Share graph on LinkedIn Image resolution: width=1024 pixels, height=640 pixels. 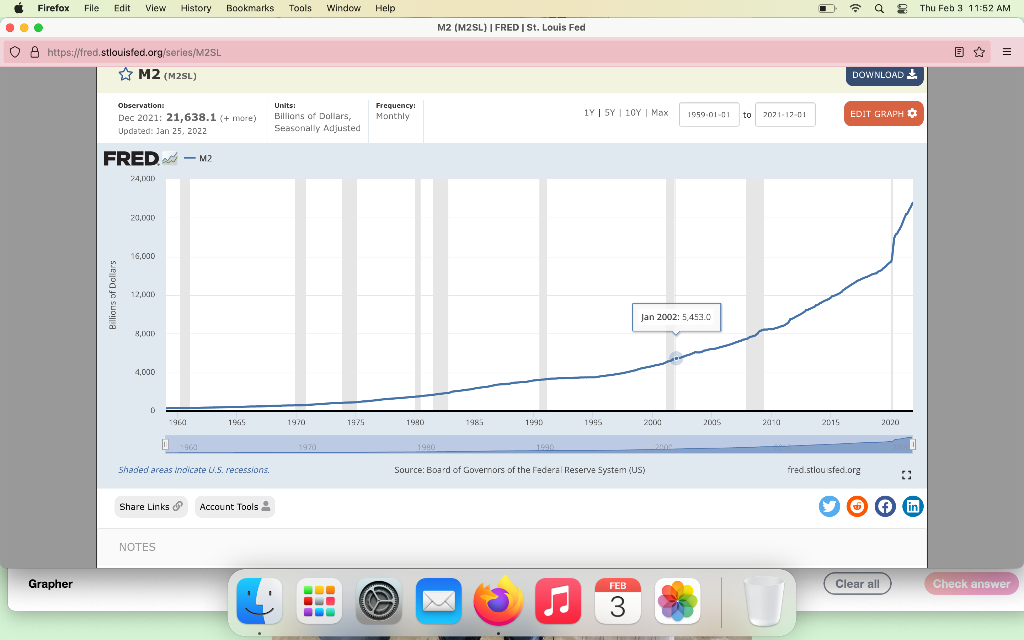pyautogui.click(x=912, y=506)
